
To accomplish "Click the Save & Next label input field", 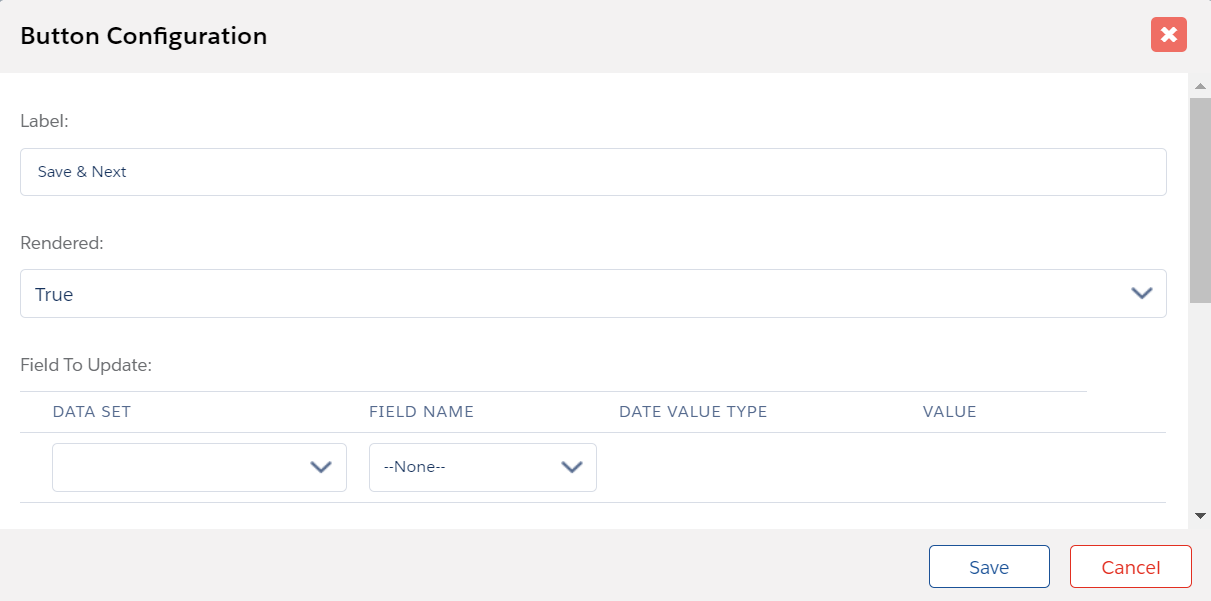I will [592, 172].
